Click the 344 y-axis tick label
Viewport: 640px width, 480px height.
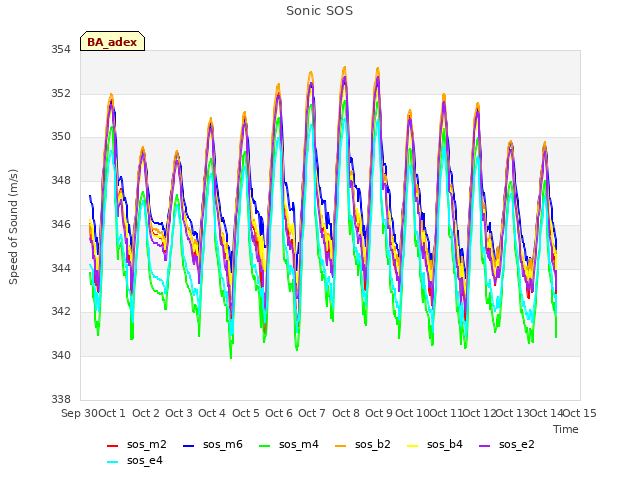pyautogui.click(x=61, y=268)
